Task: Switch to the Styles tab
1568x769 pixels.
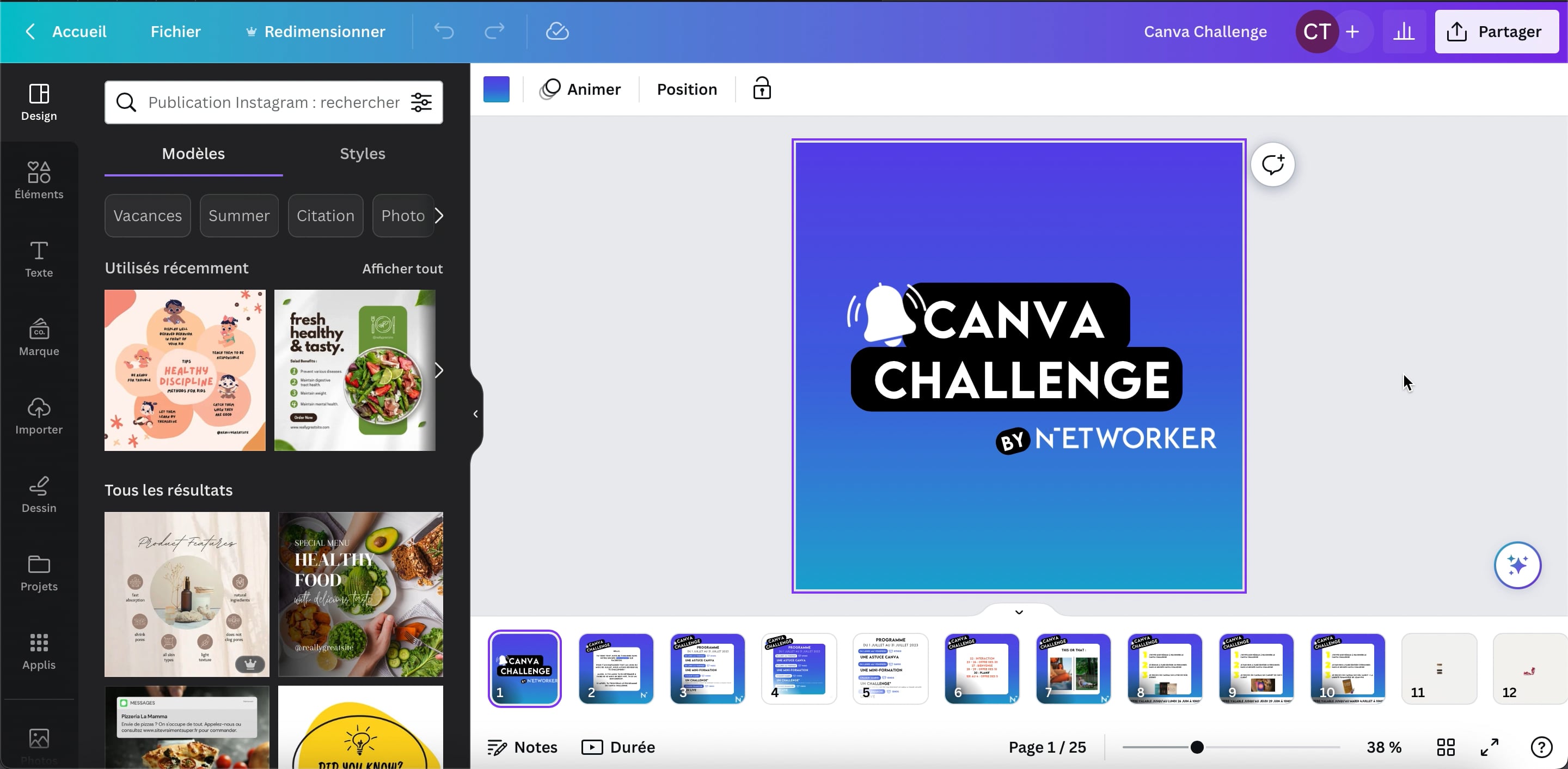Action: (362, 154)
